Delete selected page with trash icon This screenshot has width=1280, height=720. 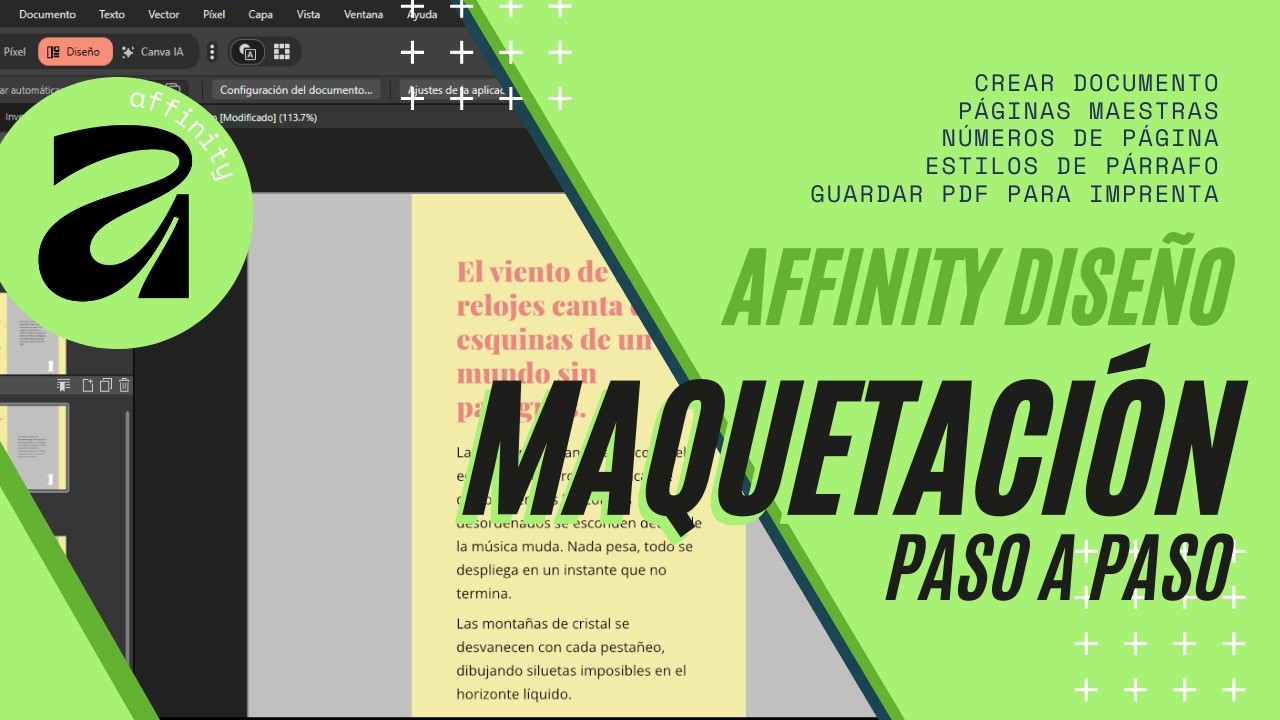(x=124, y=385)
